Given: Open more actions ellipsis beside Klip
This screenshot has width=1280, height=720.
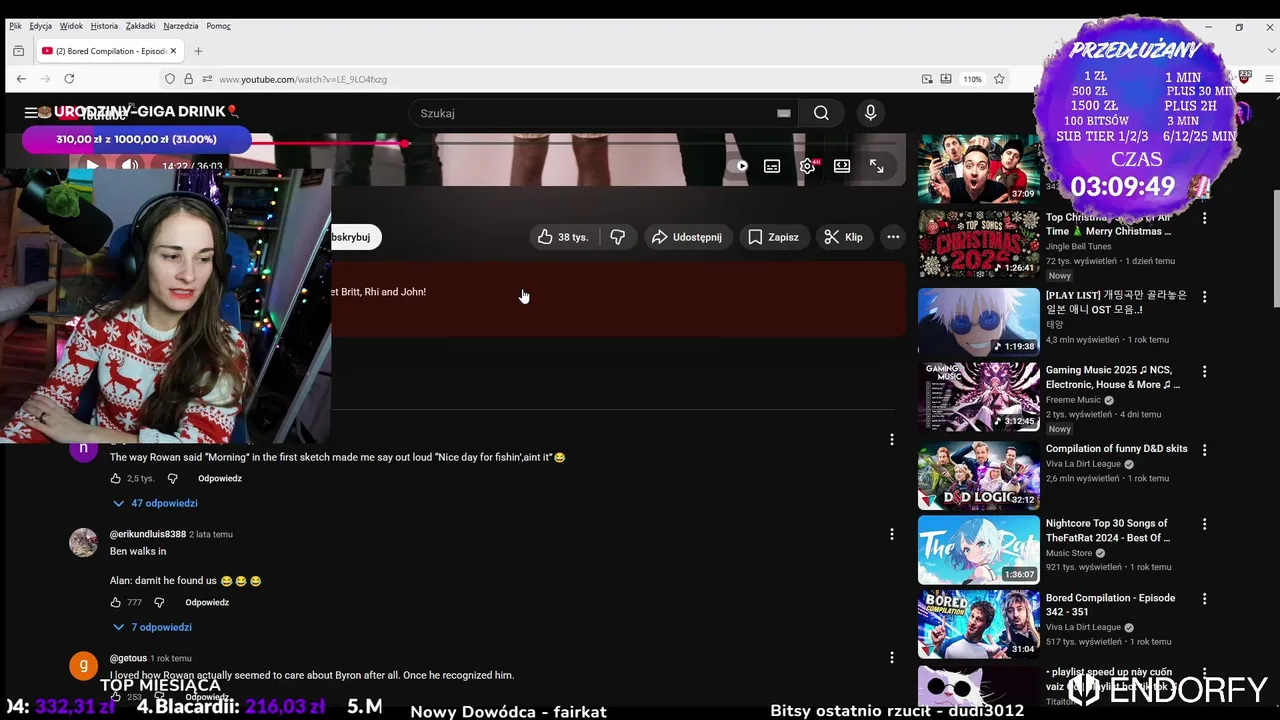Looking at the screenshot, I should (893, 237).
